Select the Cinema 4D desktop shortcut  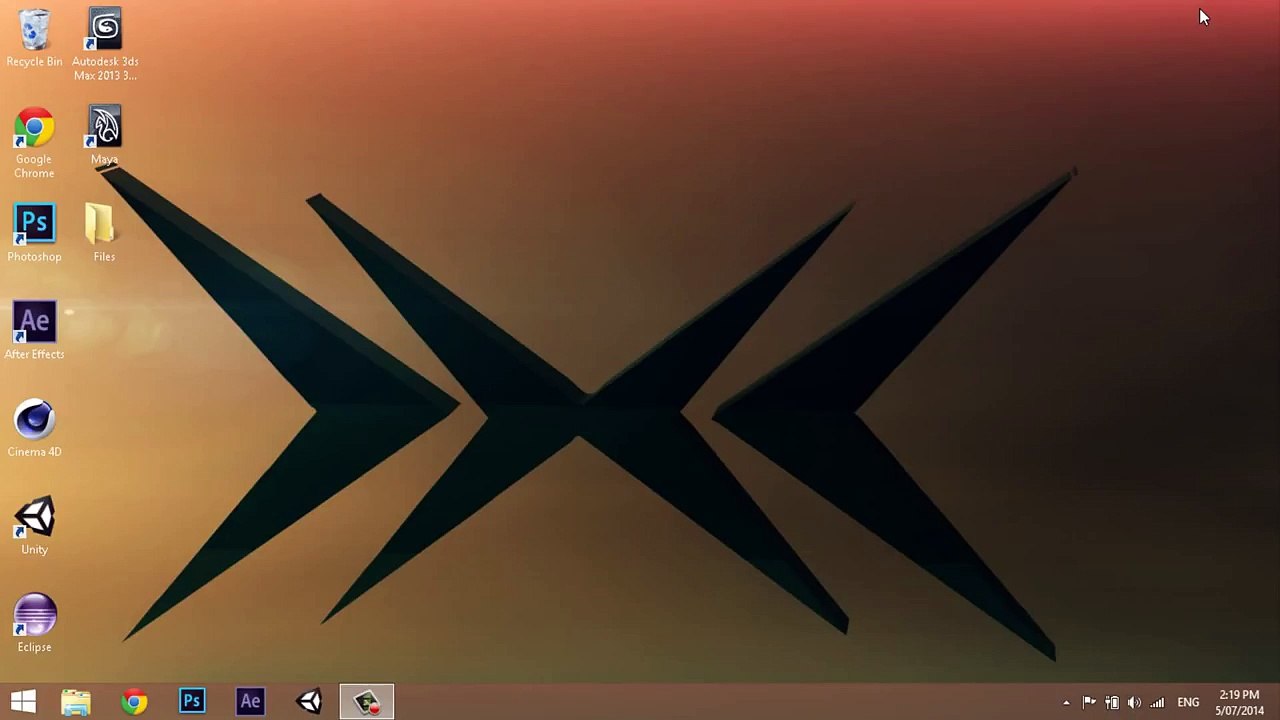pyautogui.click(x=34, y=429)
